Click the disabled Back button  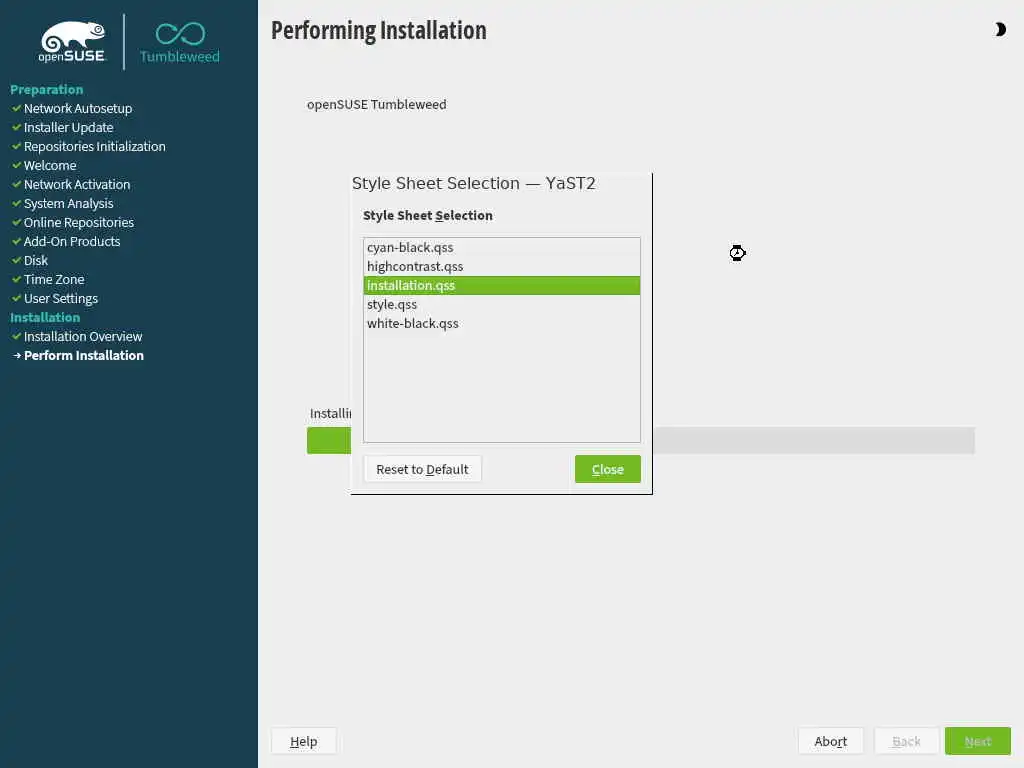click(x=906, y=741)
